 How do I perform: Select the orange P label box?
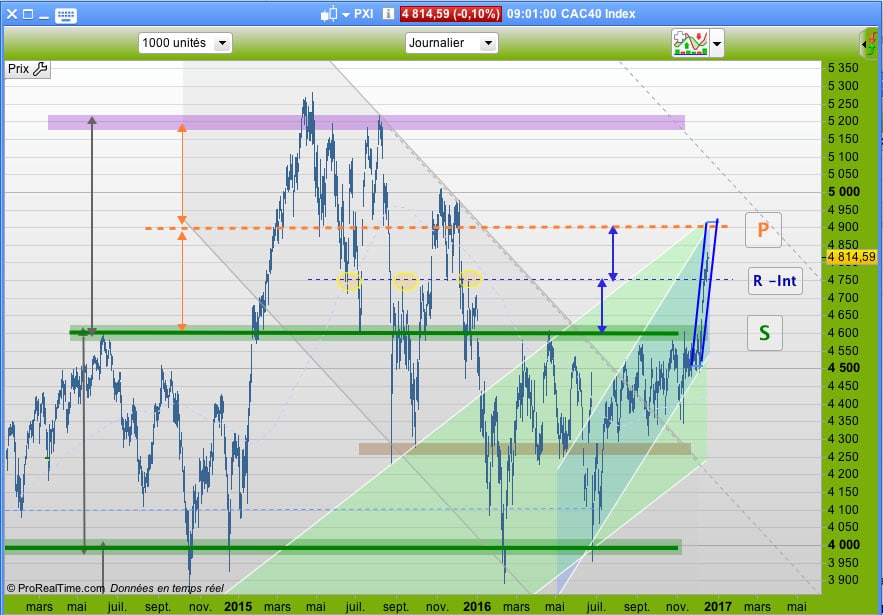click(763, 230)
